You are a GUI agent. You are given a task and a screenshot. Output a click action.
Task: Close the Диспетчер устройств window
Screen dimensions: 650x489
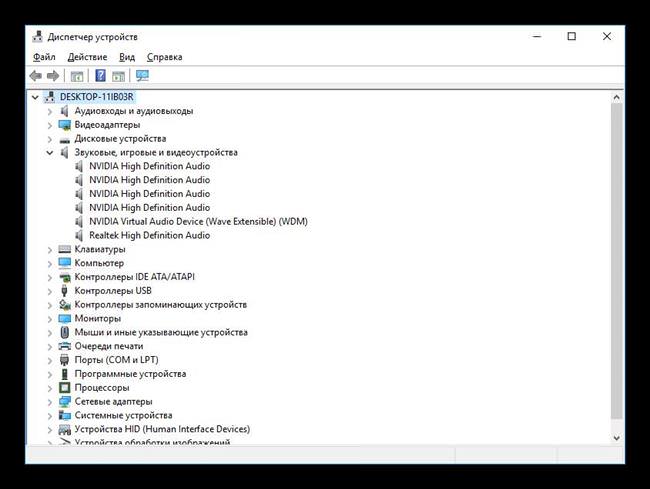[x=607, y=36]
